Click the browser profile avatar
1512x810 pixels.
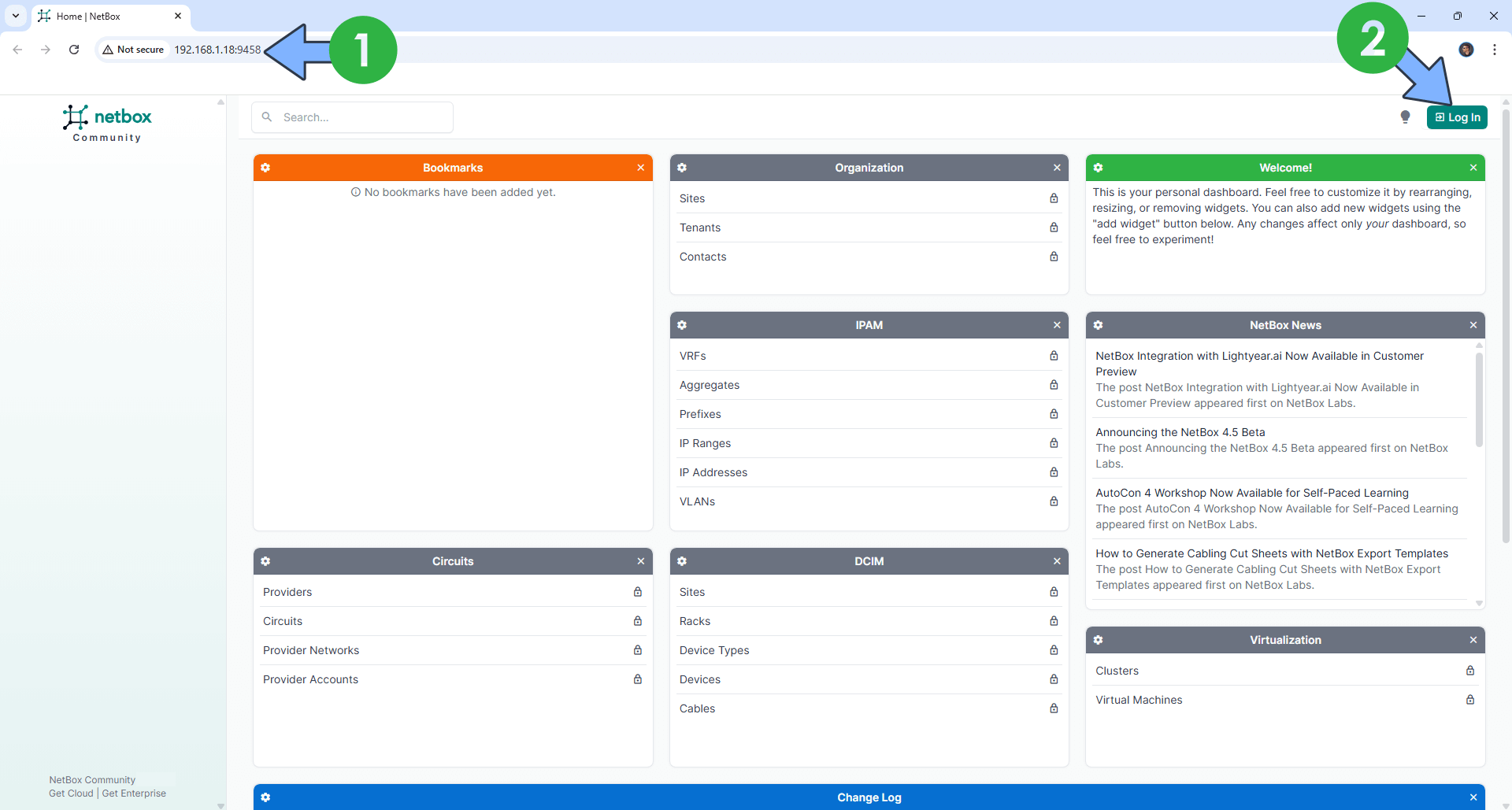(x=1466, y=49)
